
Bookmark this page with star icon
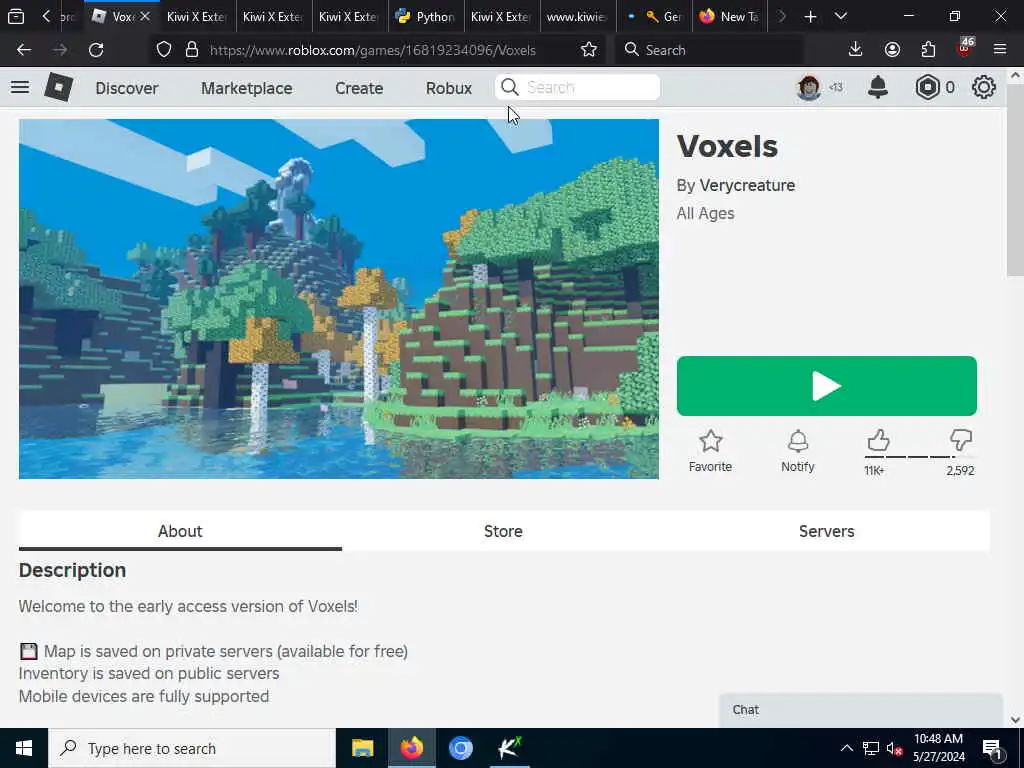588,50
